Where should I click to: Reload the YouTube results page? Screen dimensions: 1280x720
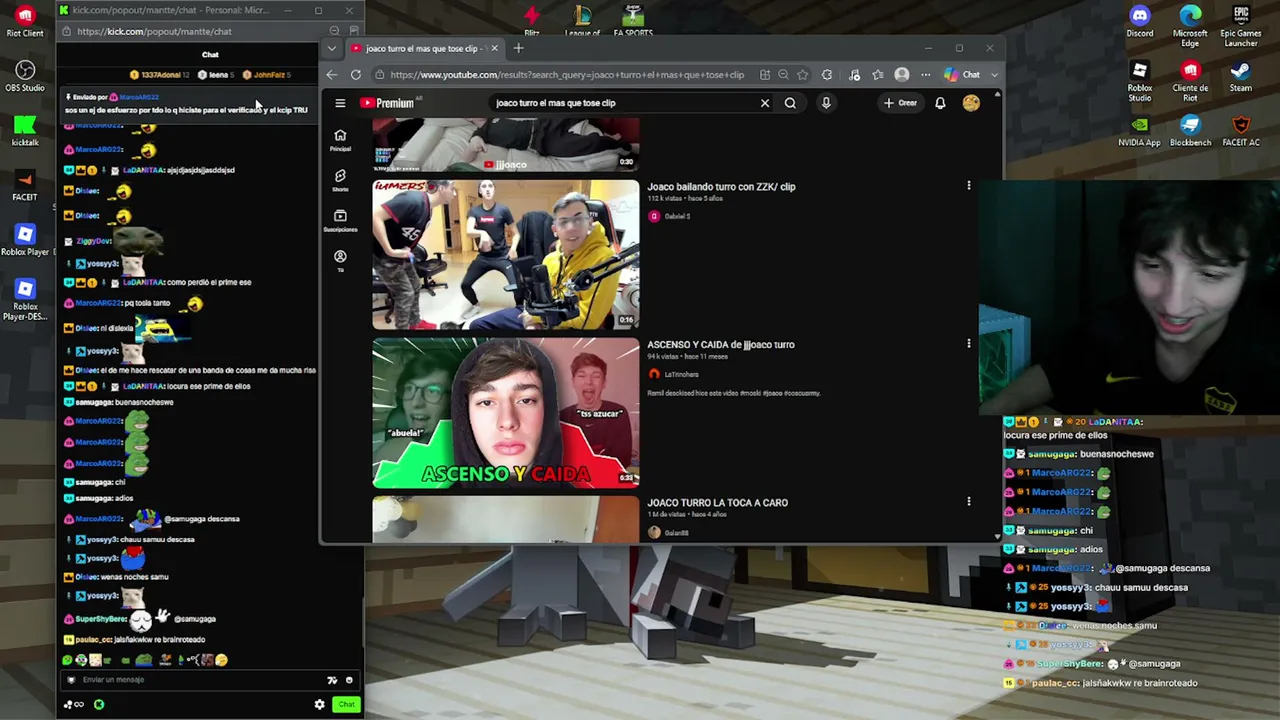356,75
